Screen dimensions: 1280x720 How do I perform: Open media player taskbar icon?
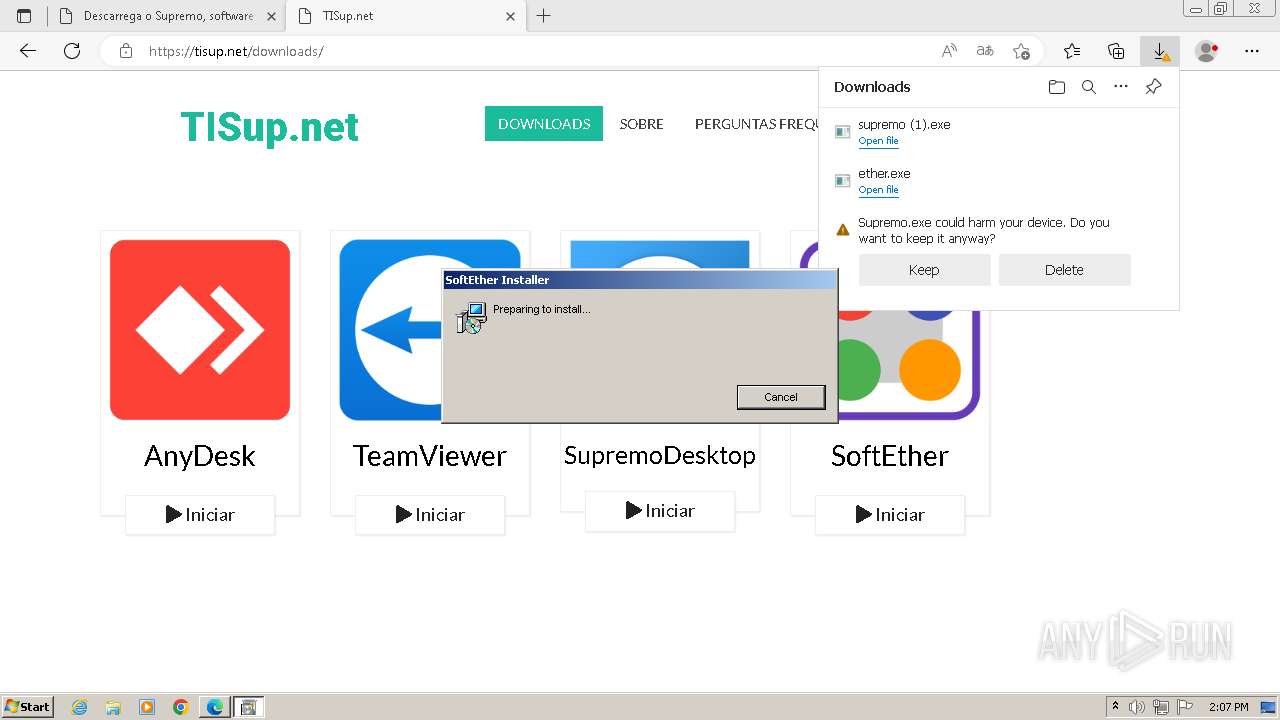(147, 707)
